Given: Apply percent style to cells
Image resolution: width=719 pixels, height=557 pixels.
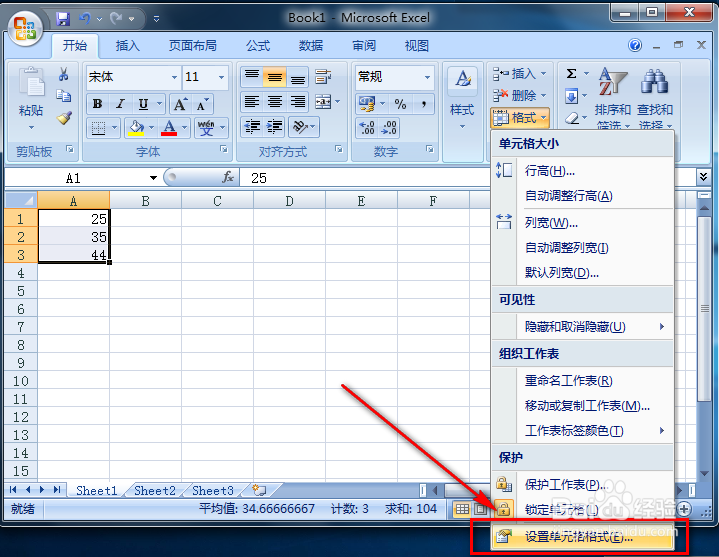Looking at the screenshot, I should [x=400, y=104].
